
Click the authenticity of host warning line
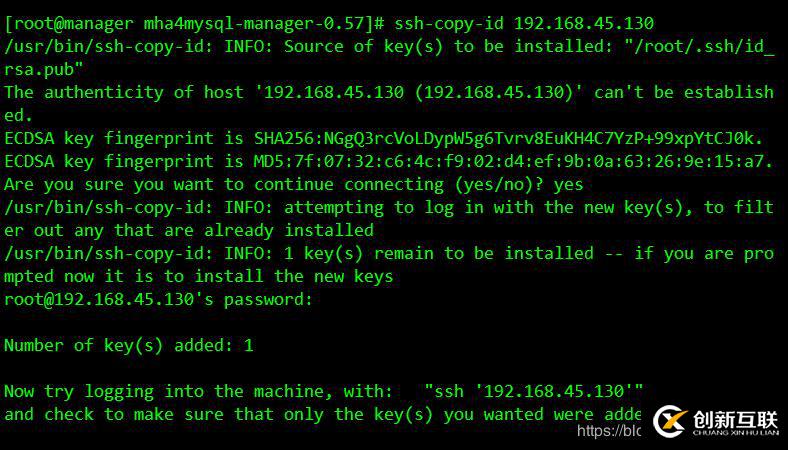388,92
